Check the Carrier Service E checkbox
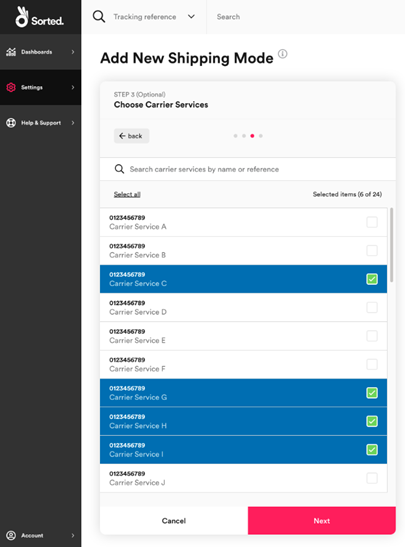The image size is (405, 547). pyautogui.click(x=372, y=336)
